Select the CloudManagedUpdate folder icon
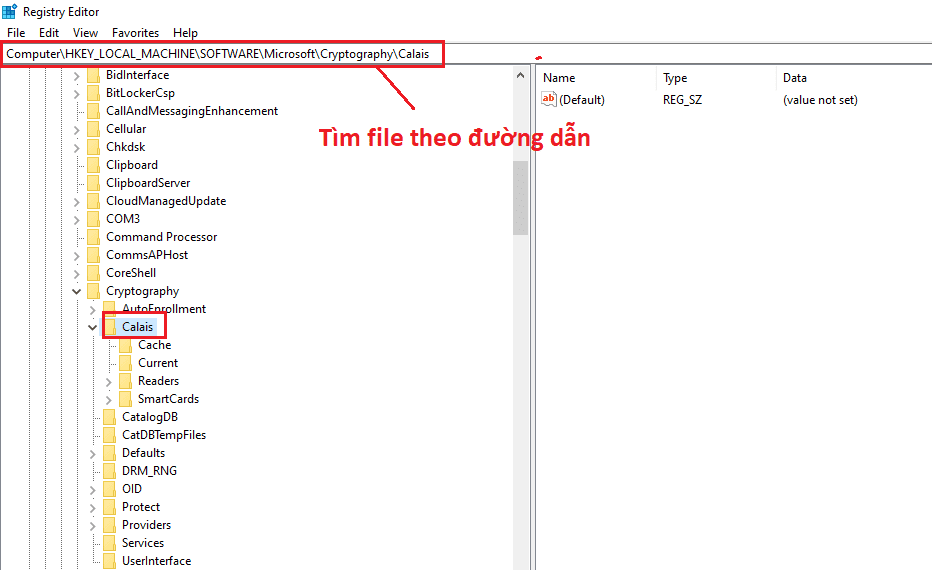This screenshot has width=932, height=570. coord(93,201)
